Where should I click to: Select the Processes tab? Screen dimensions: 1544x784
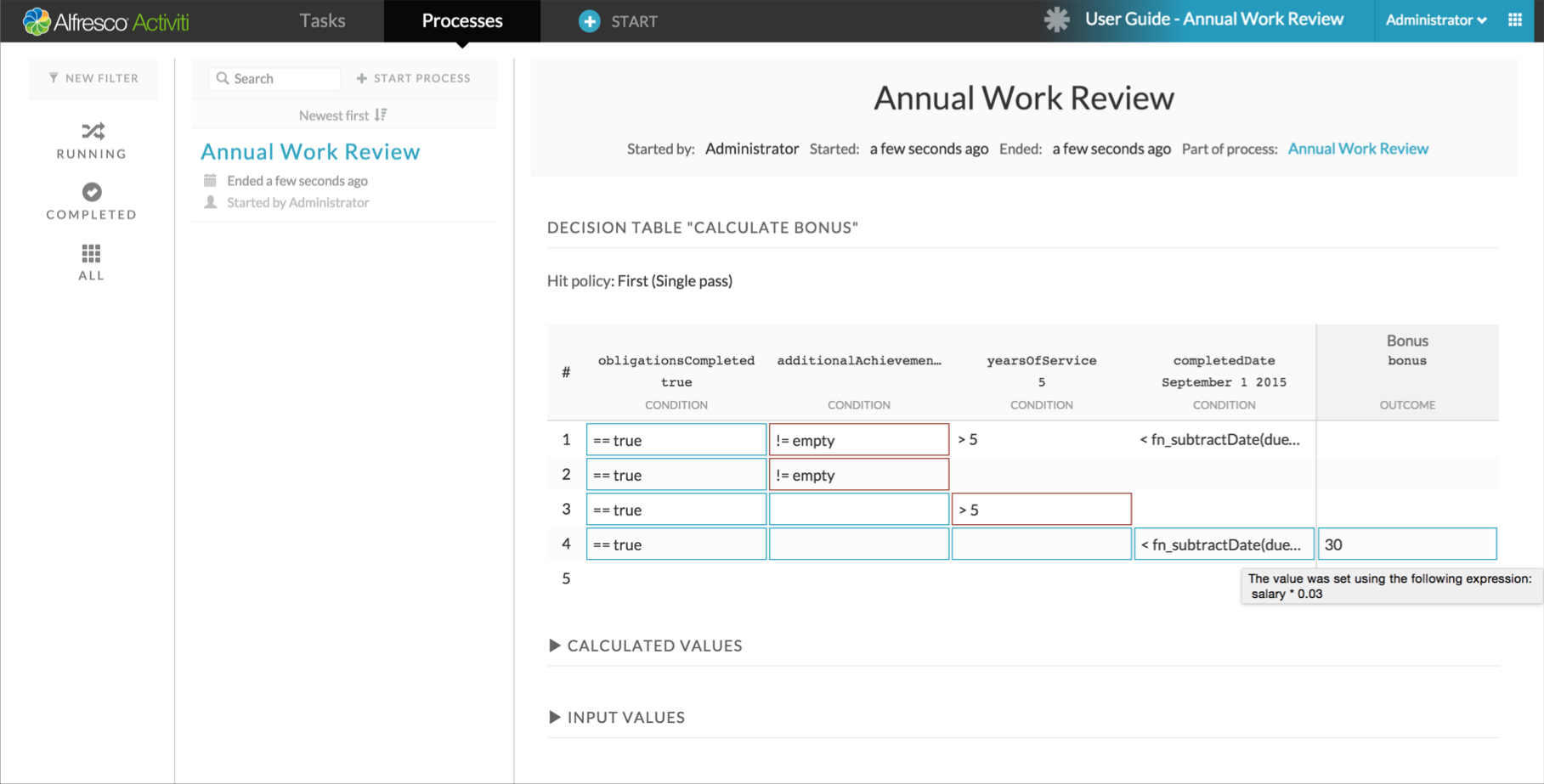462,20
